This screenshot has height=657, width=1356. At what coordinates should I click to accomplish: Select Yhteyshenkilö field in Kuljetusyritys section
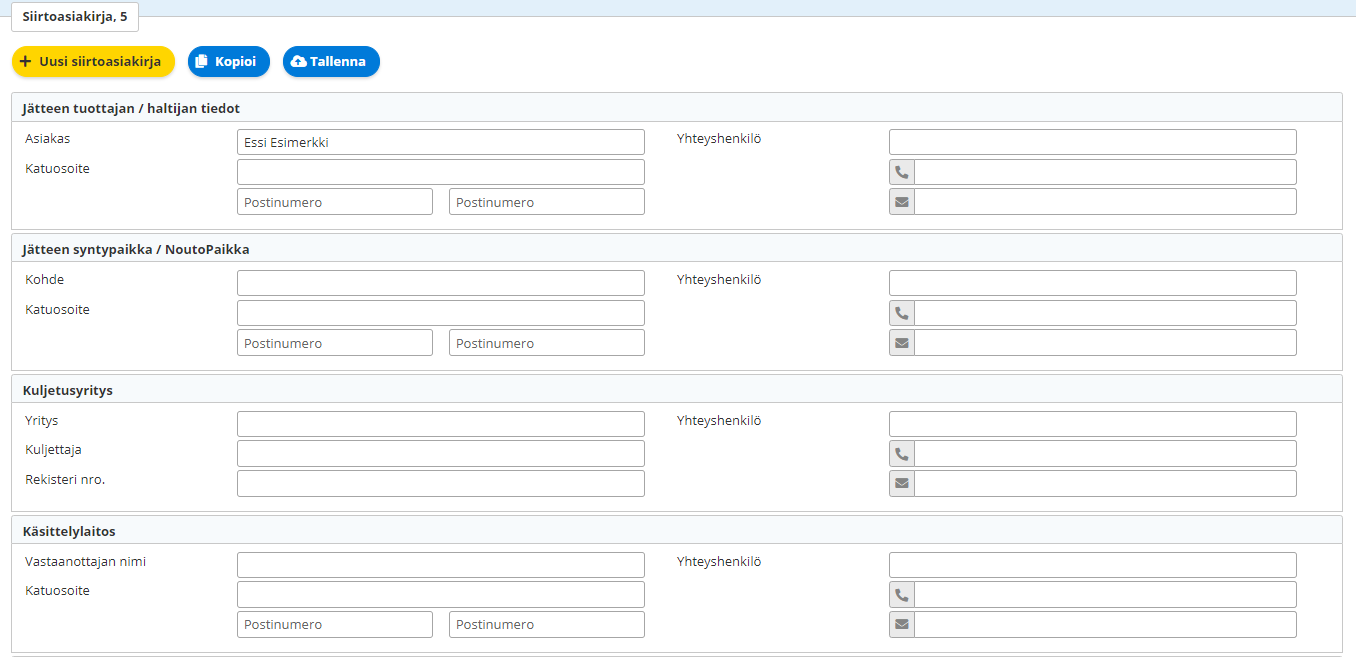(x=1092, y=424)
